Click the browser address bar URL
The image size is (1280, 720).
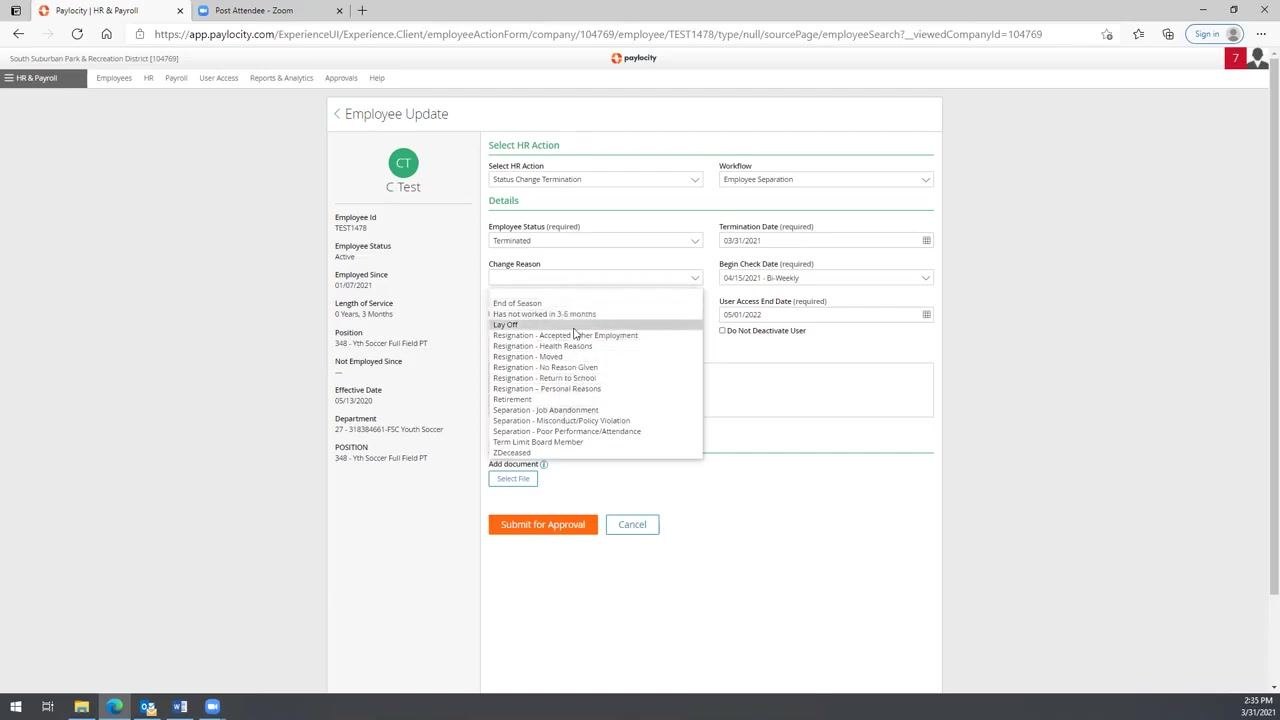click(x=598, y=34)
